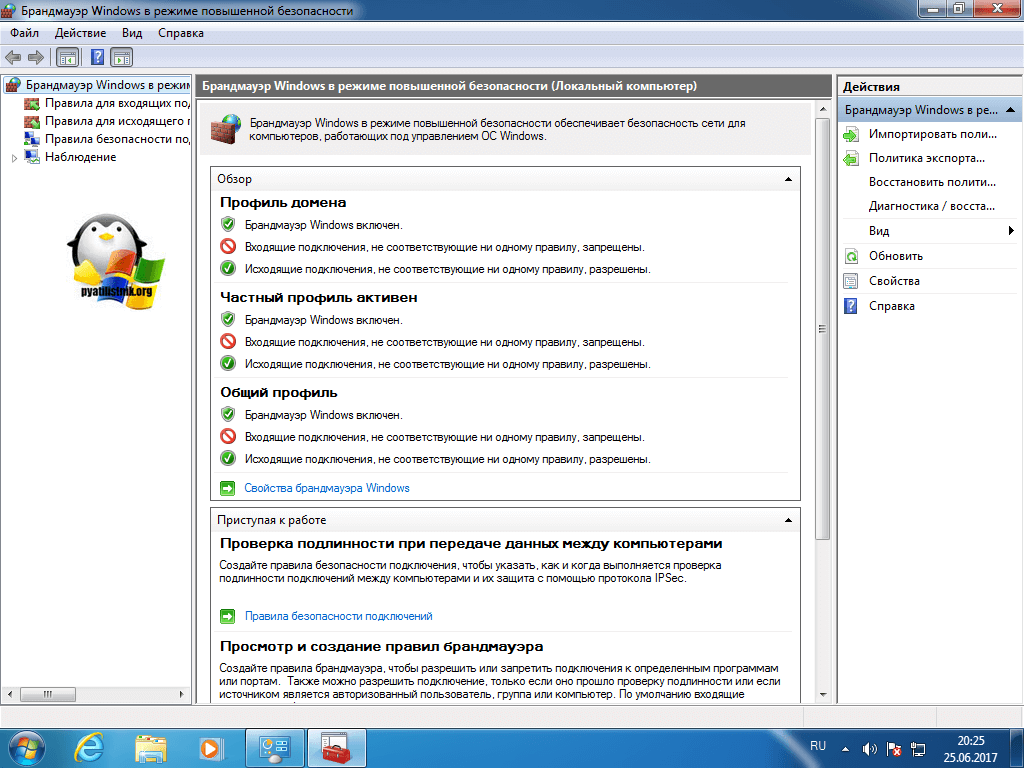1024x768 pixels.
Task: Toggle the console tree pane icon
Action: [68, 57]
